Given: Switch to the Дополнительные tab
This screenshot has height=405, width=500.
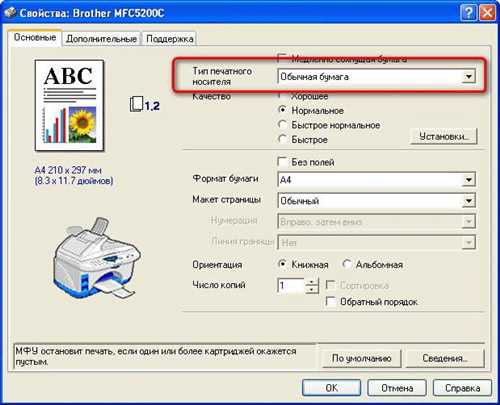Looking at the screenshot, I should tap(101, 39).
